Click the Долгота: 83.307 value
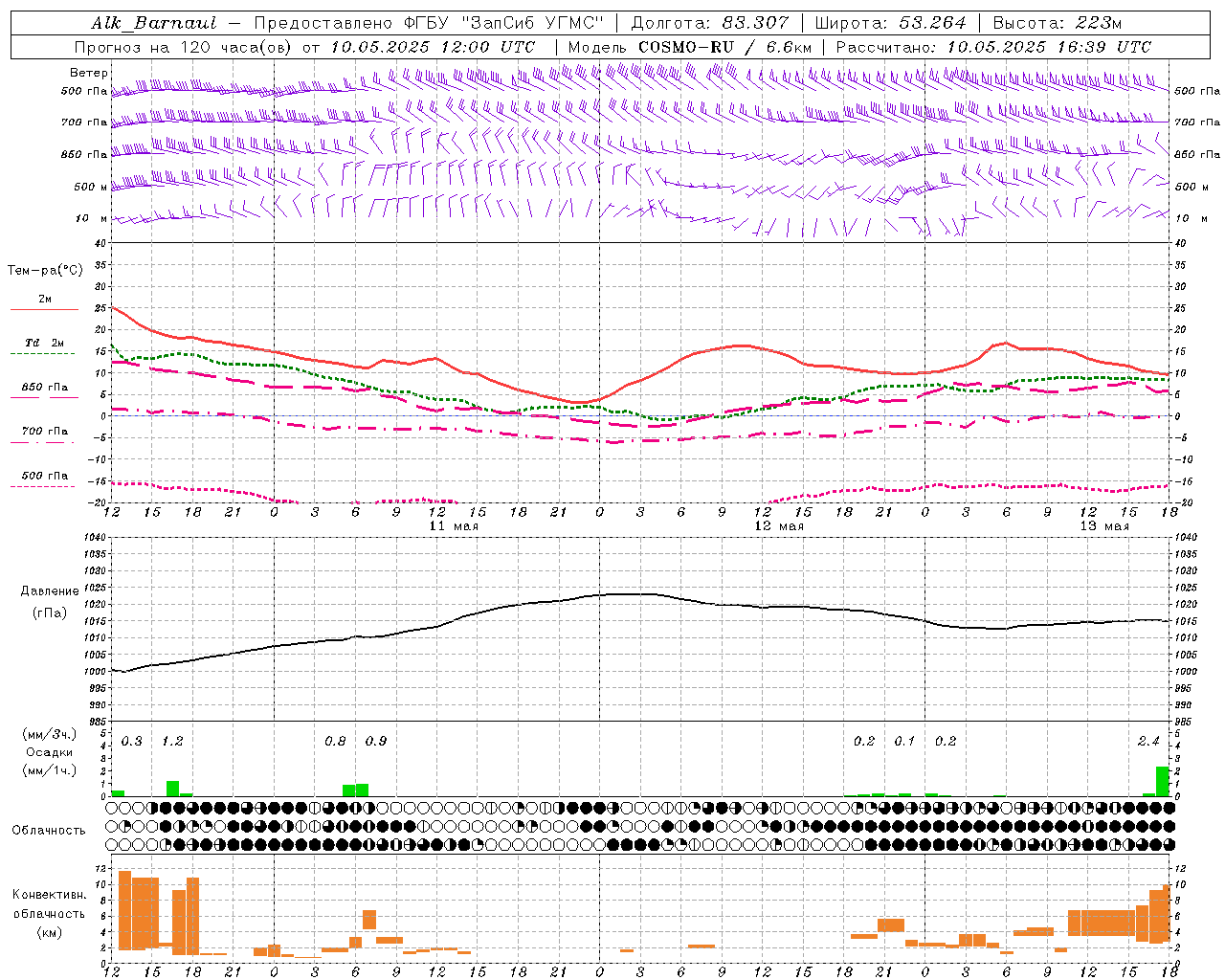The width and height of the screenshot is (1225, 980). [710, 23]
